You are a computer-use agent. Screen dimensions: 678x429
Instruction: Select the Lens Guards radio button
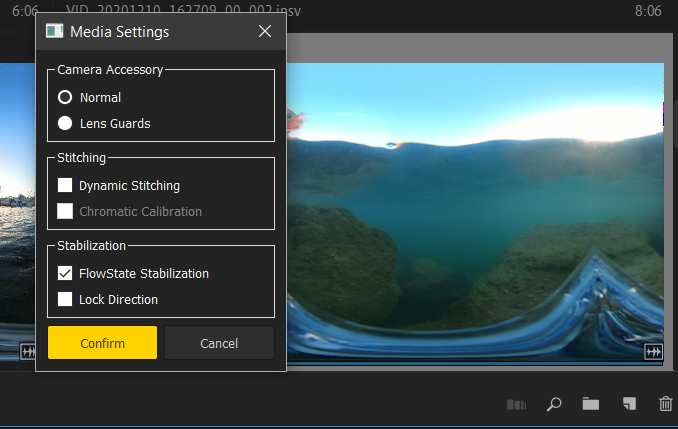[x=65, y=123]
